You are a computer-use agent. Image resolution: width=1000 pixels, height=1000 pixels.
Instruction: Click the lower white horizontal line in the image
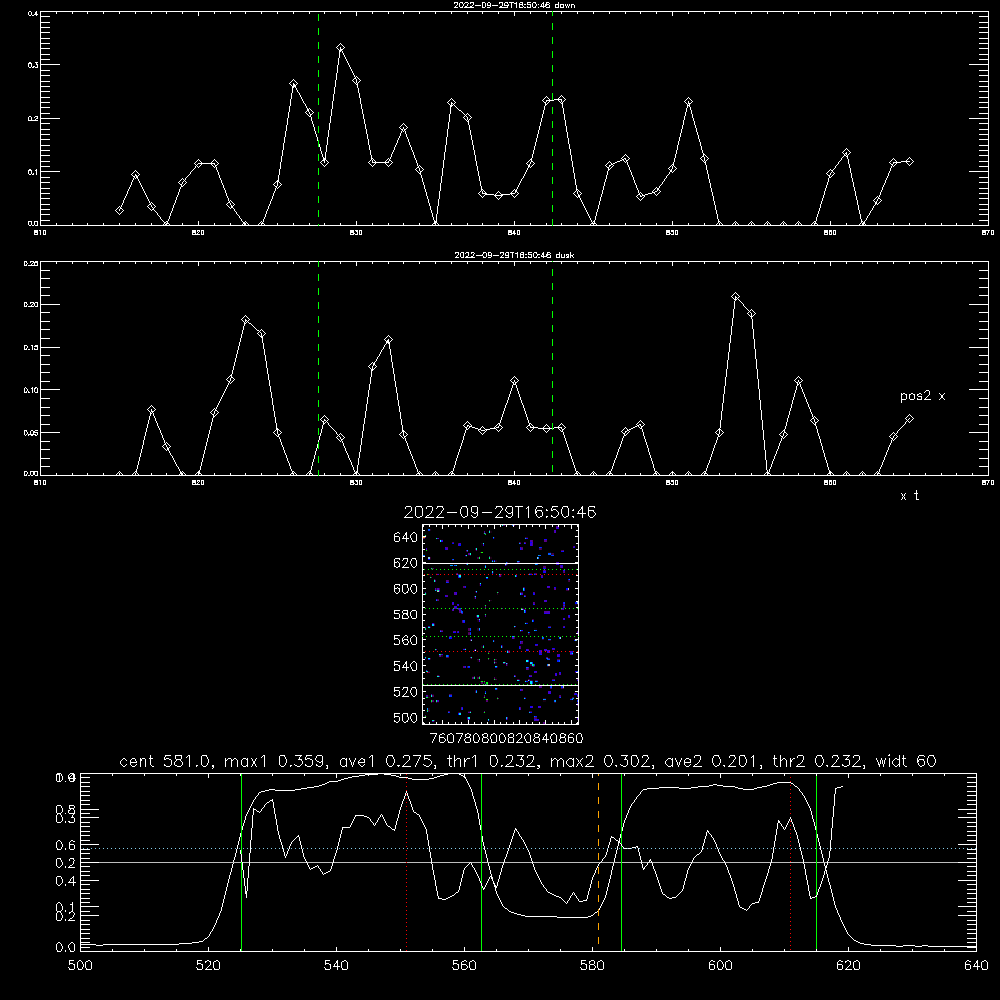click(500, 686)
